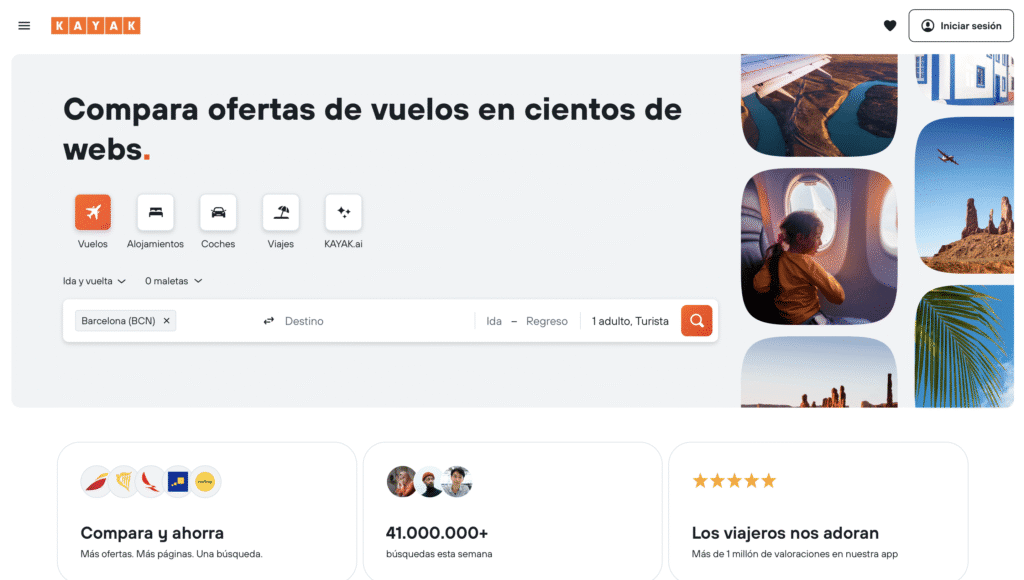Open the hamburger navigation menu
The height and width of the screenshot is (580, 1024).
(x=24, y=25)
